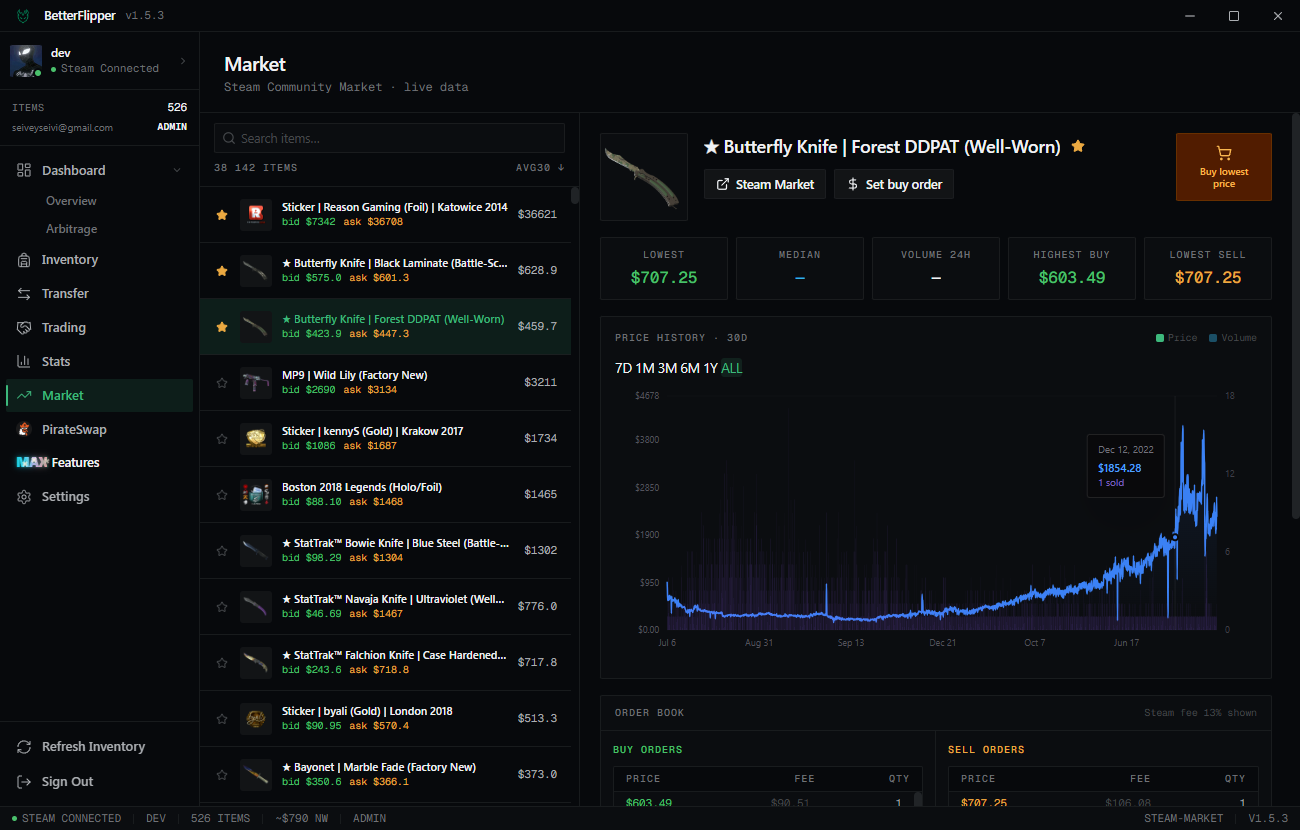Click the Boston 2018 Legends item icon

point(256,495)
